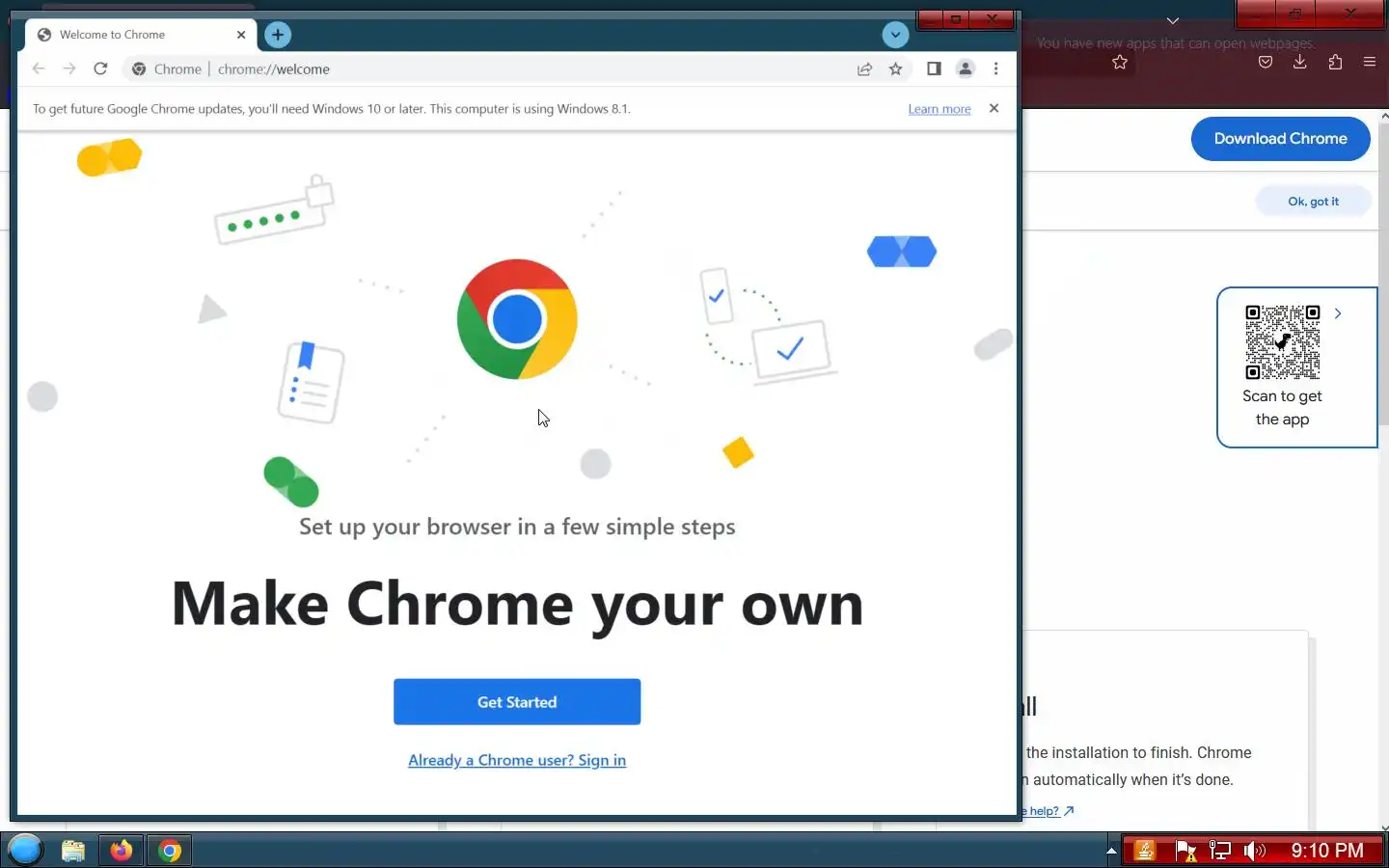Open Chrome three-dot menu
Viewport: 1389px width, 868px height.
coord(995,68)
